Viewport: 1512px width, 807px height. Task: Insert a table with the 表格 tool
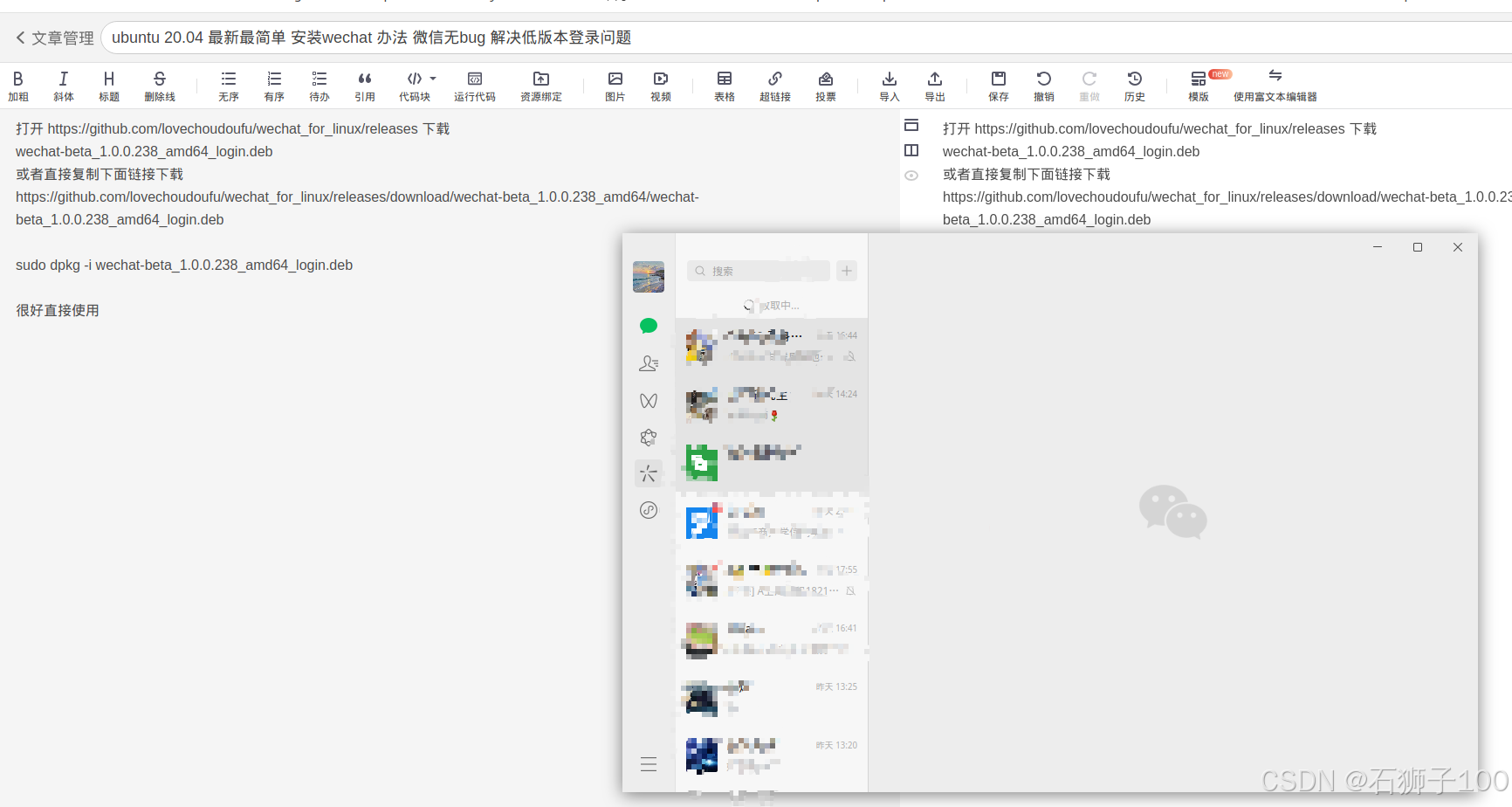(x=724, y=85)
